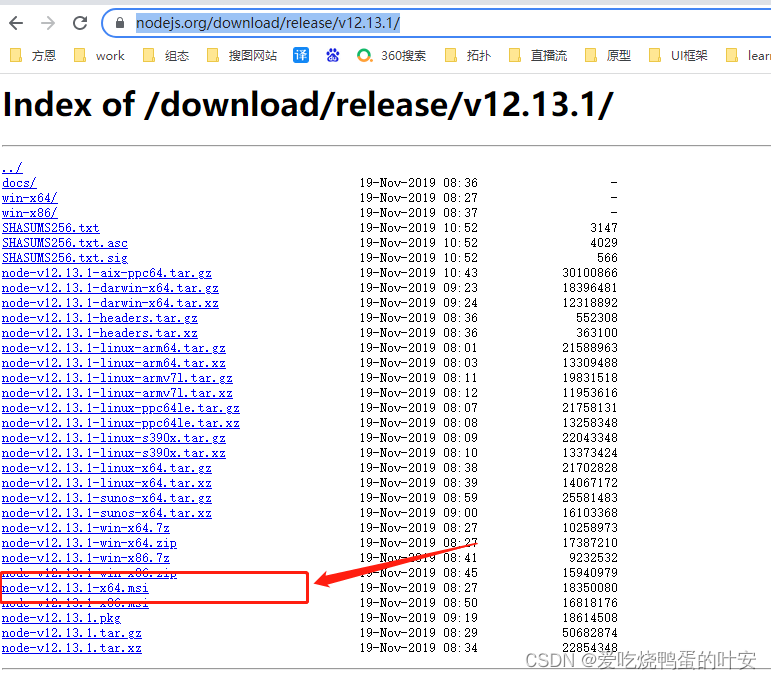The image size is (771, 680).
Task: Click file size 30100866 of aix-ppc64.tar.gz
Action: tap(590, 273)
